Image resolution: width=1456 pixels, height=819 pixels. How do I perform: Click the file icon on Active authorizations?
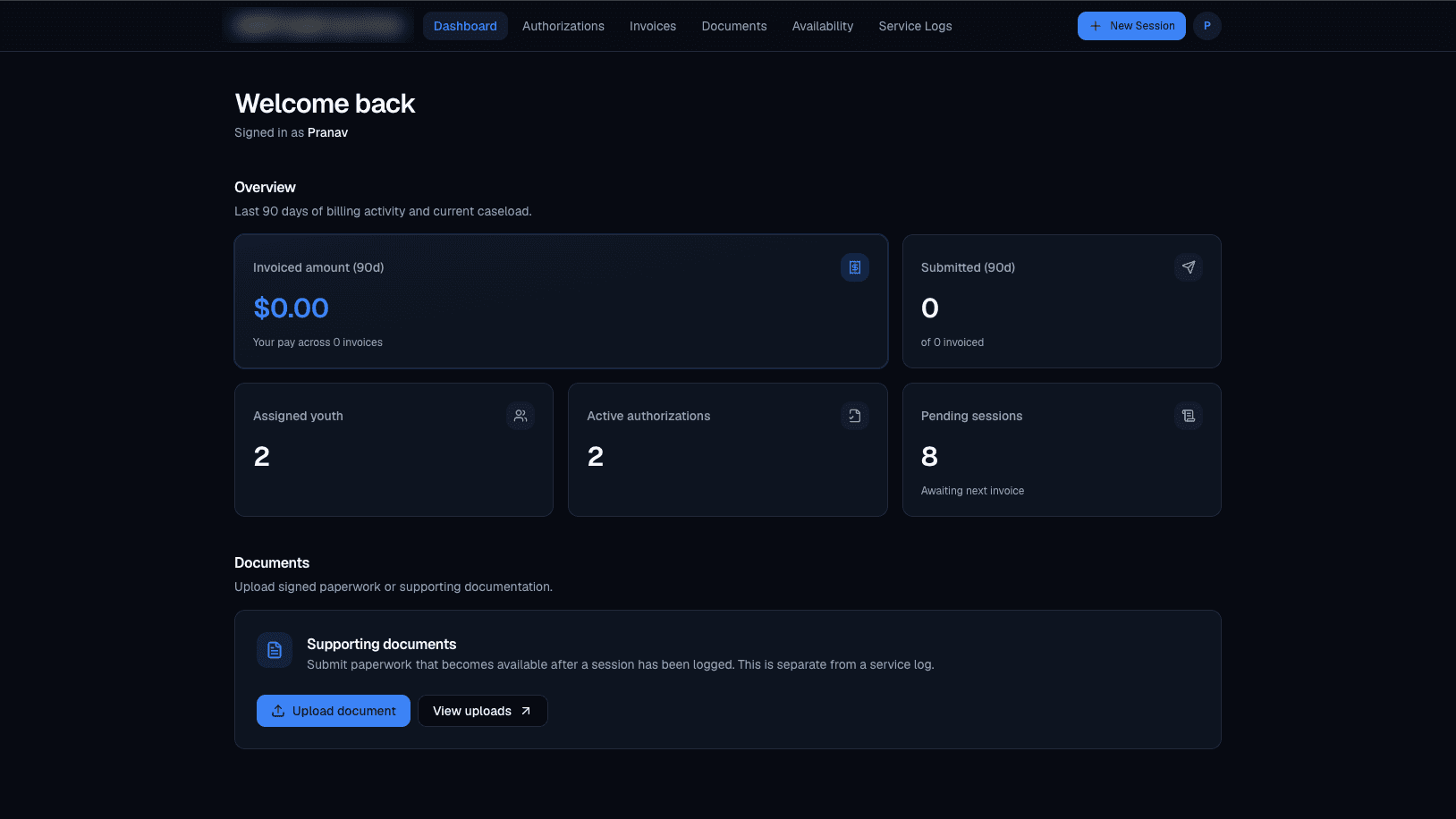point(855,416)
